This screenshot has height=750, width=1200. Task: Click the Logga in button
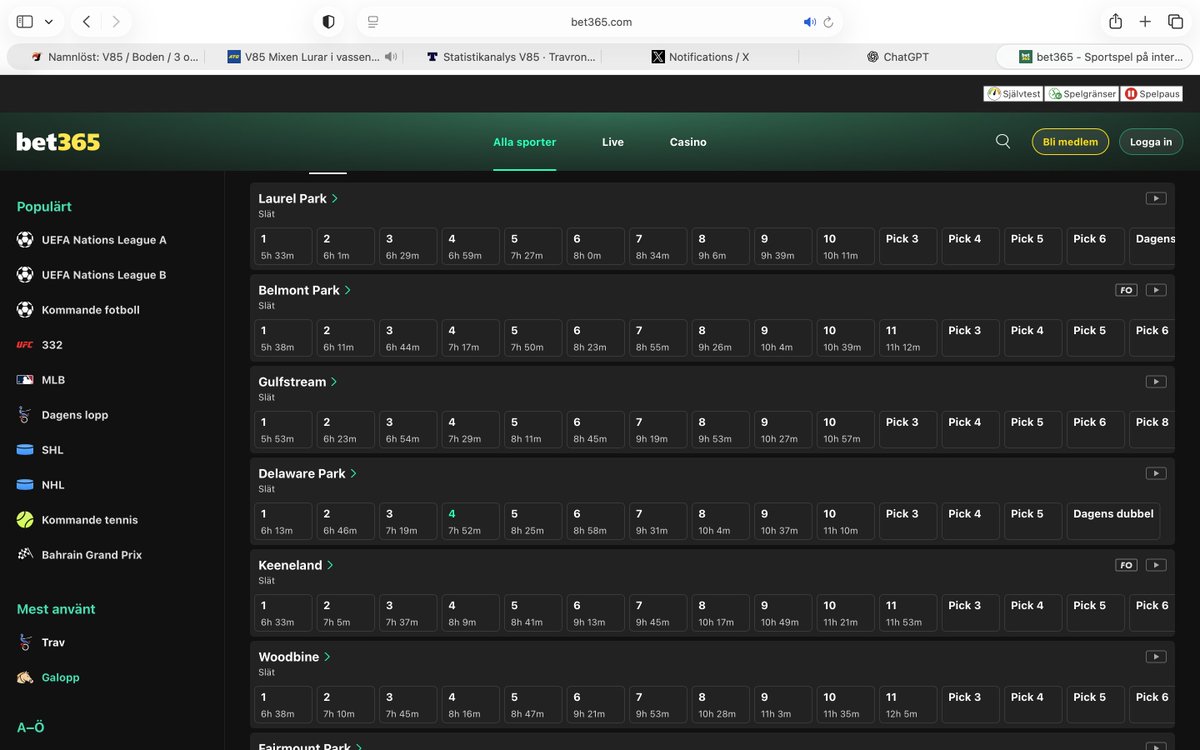click(1151, 142)
